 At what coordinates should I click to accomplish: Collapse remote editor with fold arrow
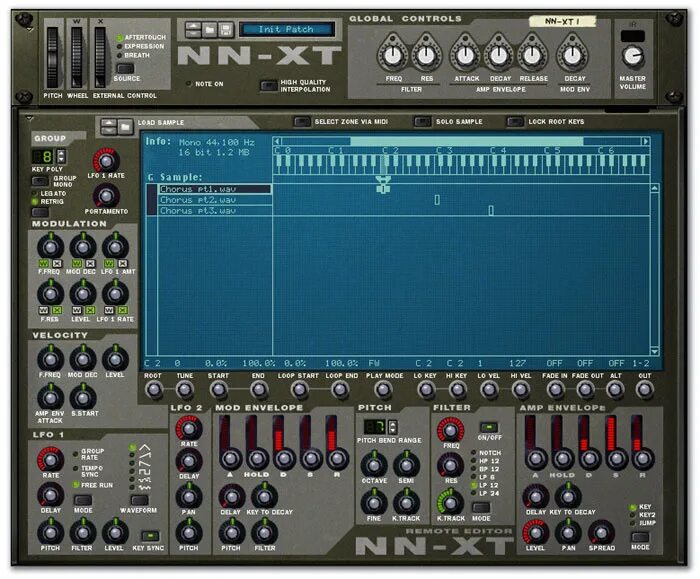point(29,119)
